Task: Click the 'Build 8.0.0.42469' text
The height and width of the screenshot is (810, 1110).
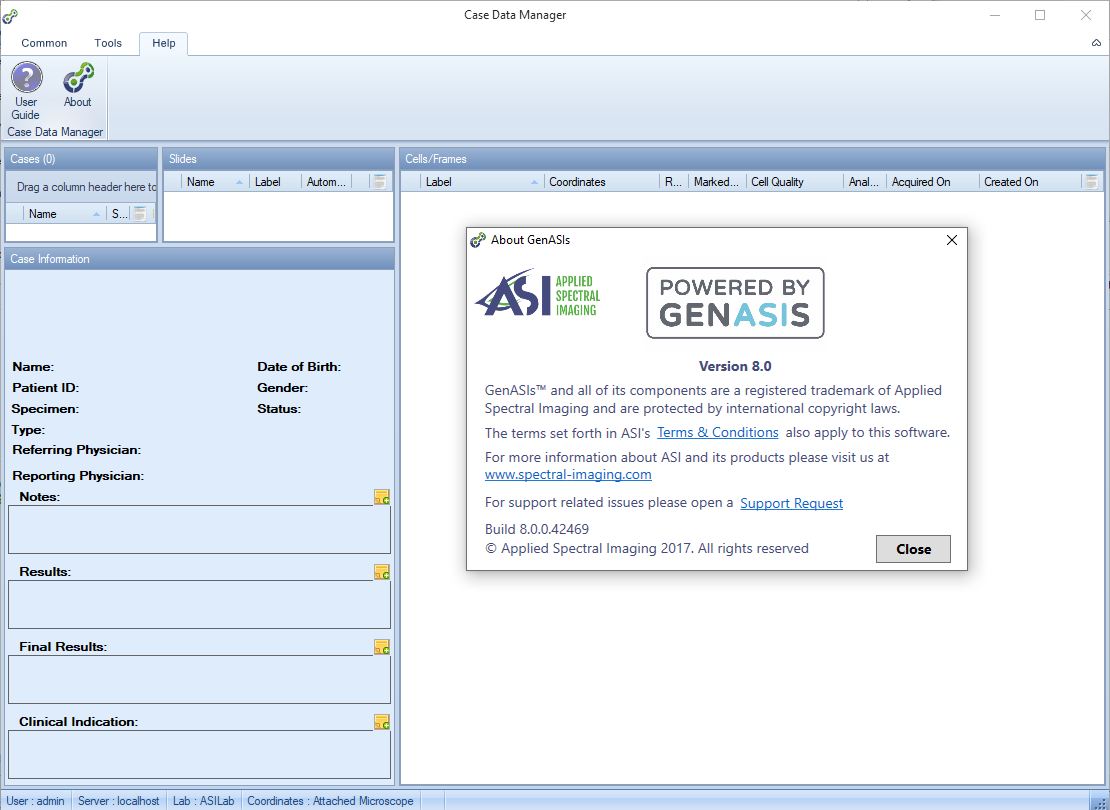Action: click(537, 529)
